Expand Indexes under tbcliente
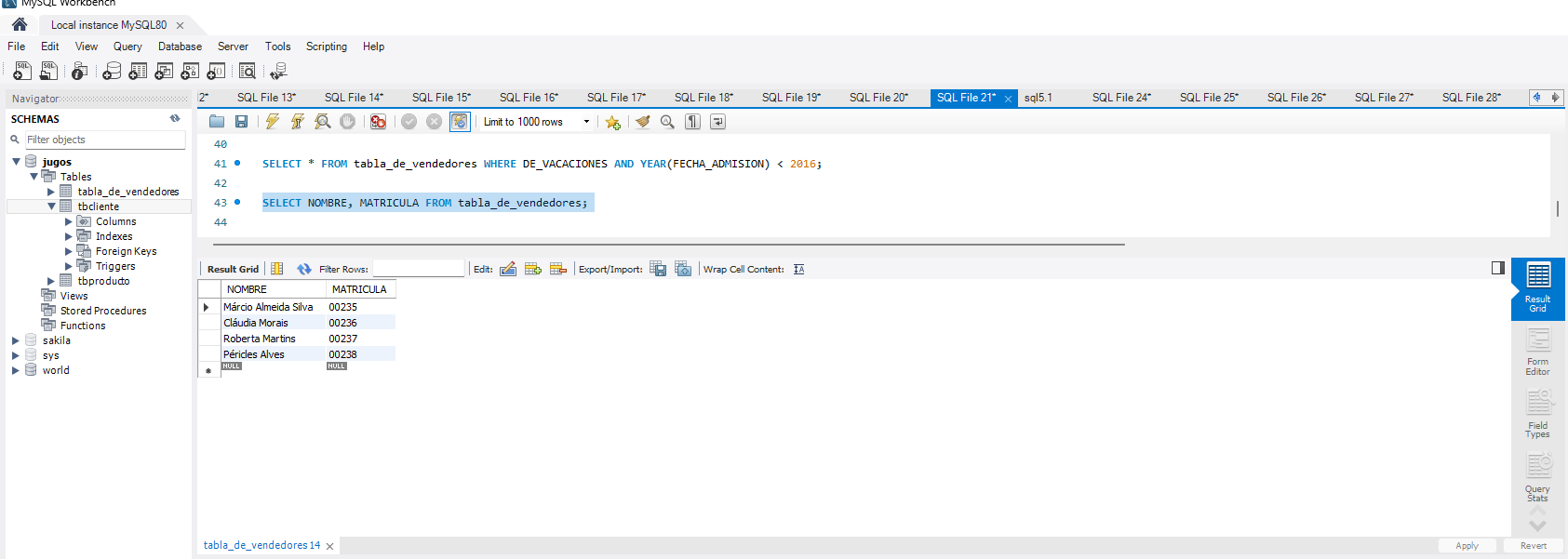This screenshot has height=559, width=1568. click(68, 236)
